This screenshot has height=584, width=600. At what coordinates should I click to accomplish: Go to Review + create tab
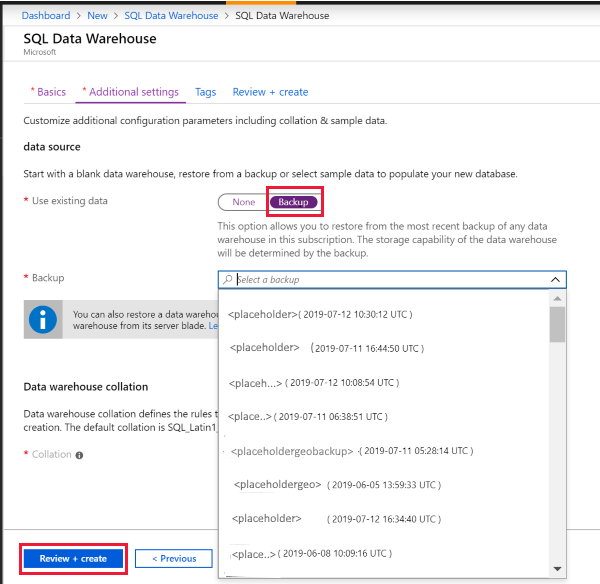click(270, 92)
